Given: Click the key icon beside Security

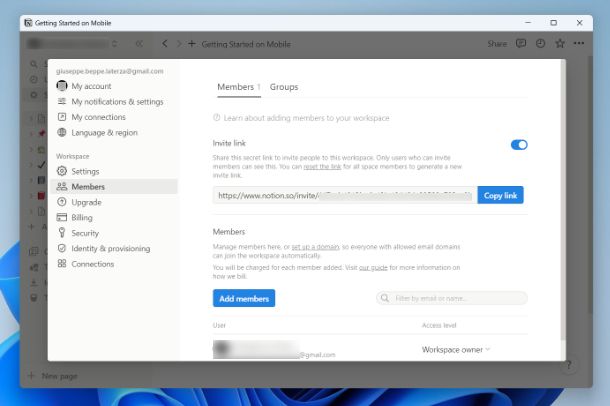Looking at the screenshot, I should pos(62,232).
